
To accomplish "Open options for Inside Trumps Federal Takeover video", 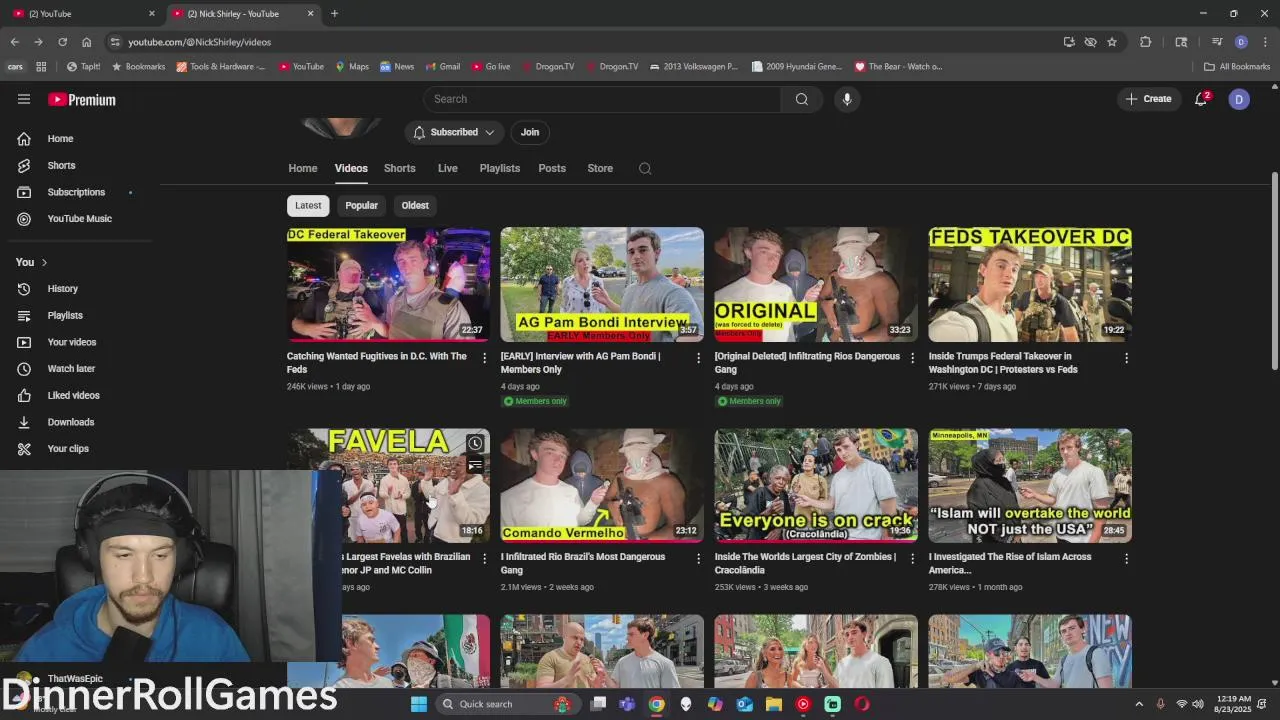I will pos(1126,358).
